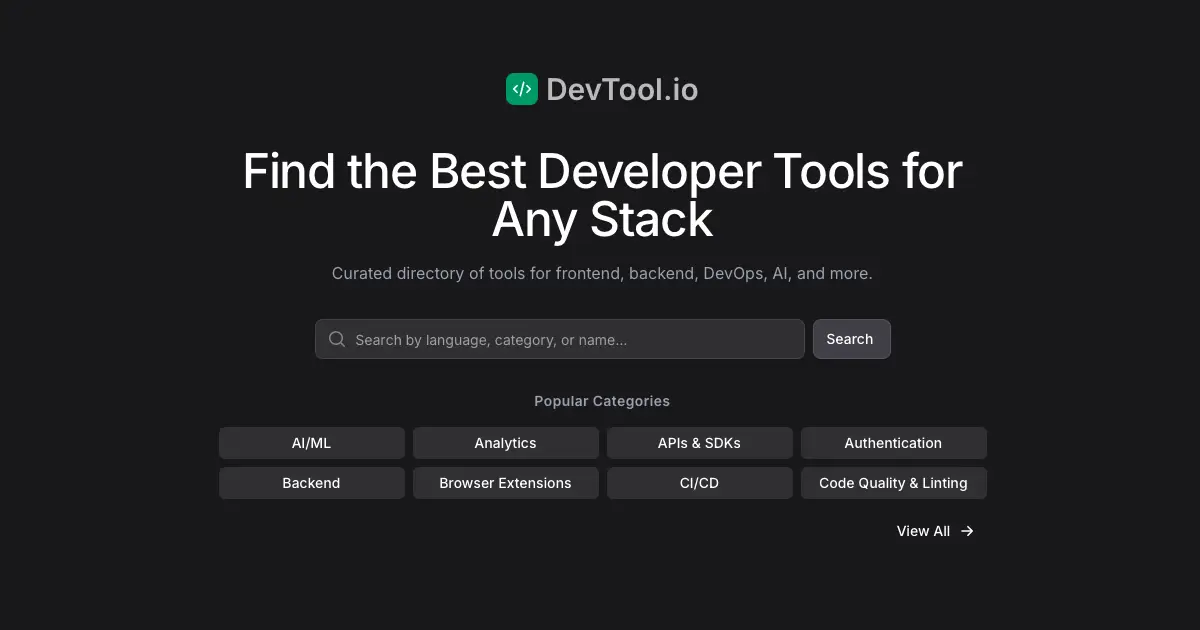
Task: Click the curated directory subtitle text
Action: coord(601,273)
